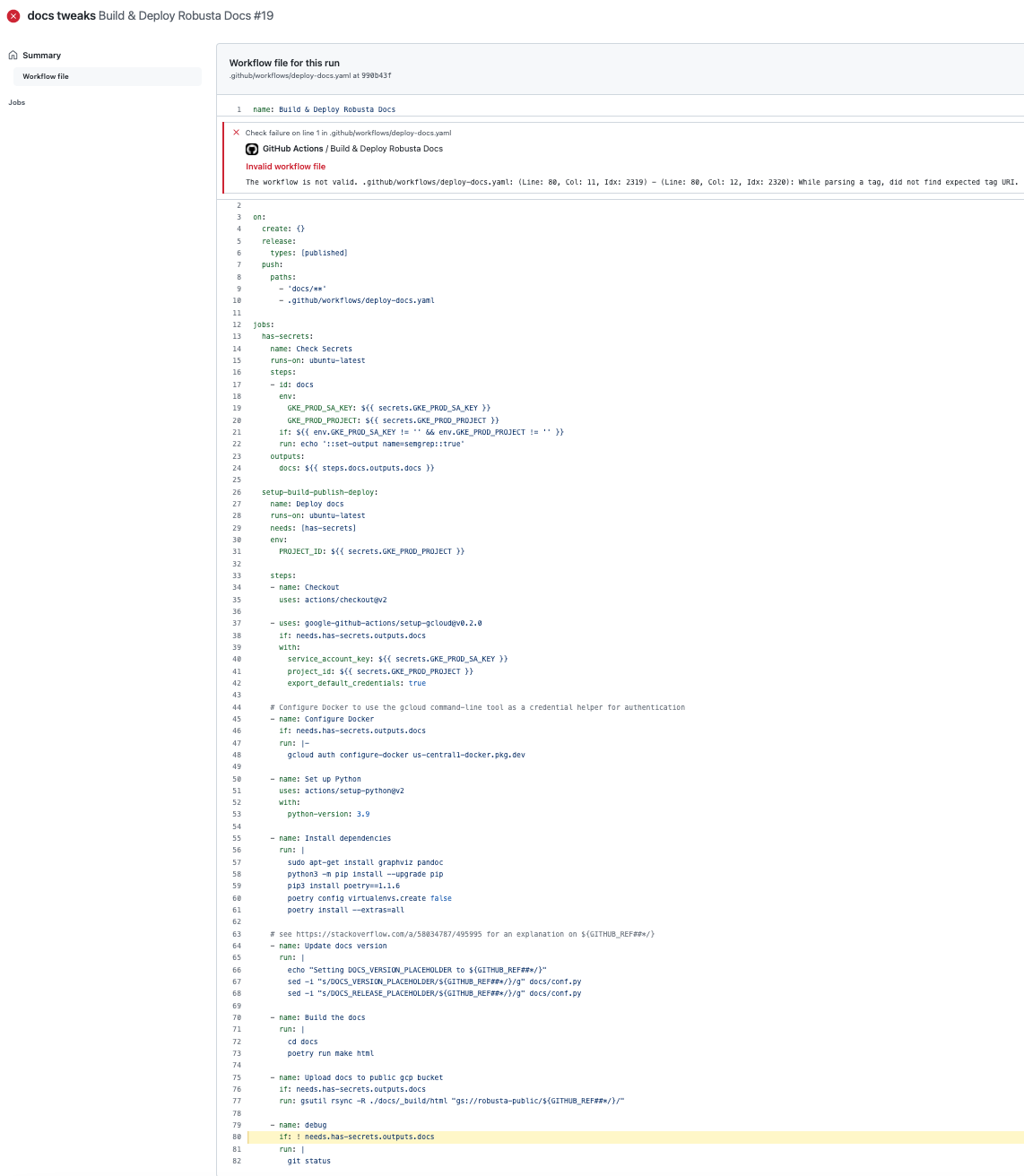
Task: Select line number 1 of the workflow file
Action: click(238, 108)
